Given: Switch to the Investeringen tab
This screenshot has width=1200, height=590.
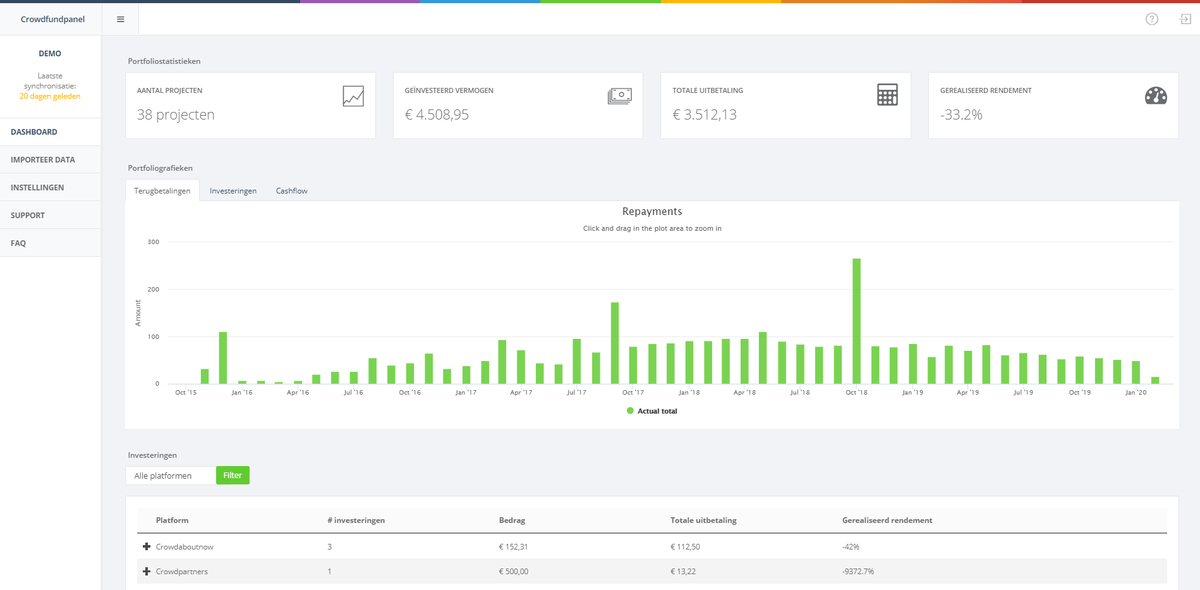Looking at the screenshot, I should coord(233,190).
